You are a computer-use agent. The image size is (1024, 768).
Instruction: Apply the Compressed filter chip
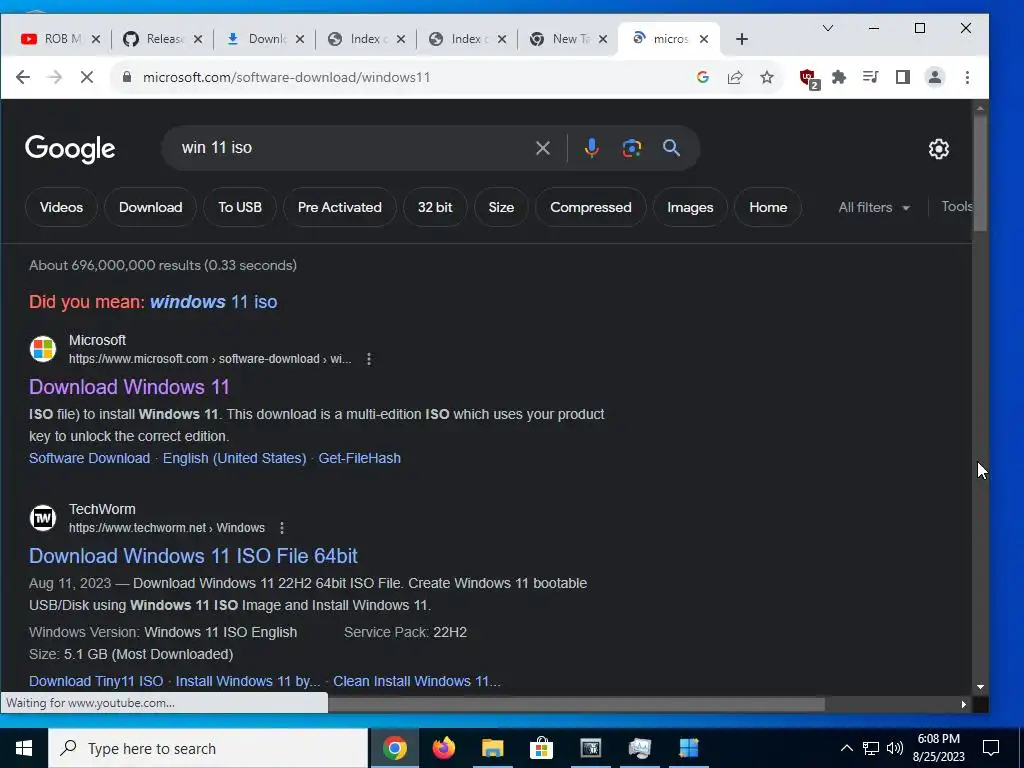pos(590,207)
